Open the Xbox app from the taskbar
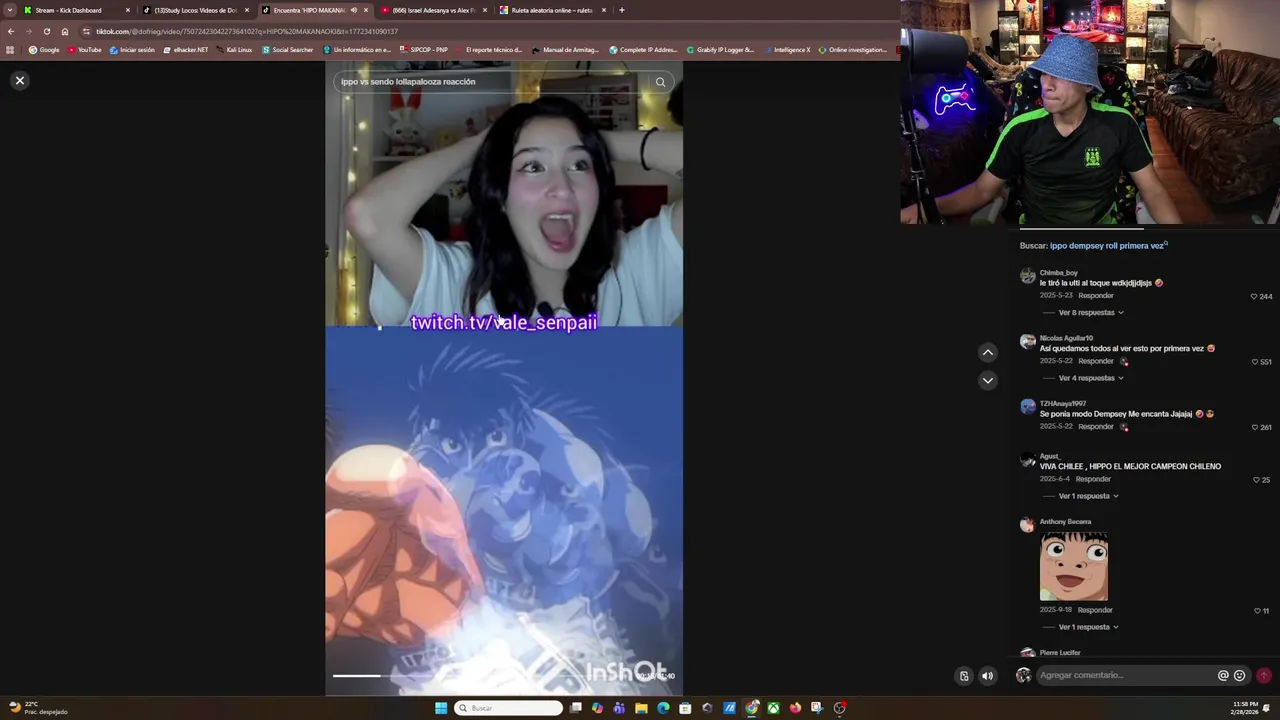The width and height of the screenshot is (1280, 720). click(x=773, y=708)
